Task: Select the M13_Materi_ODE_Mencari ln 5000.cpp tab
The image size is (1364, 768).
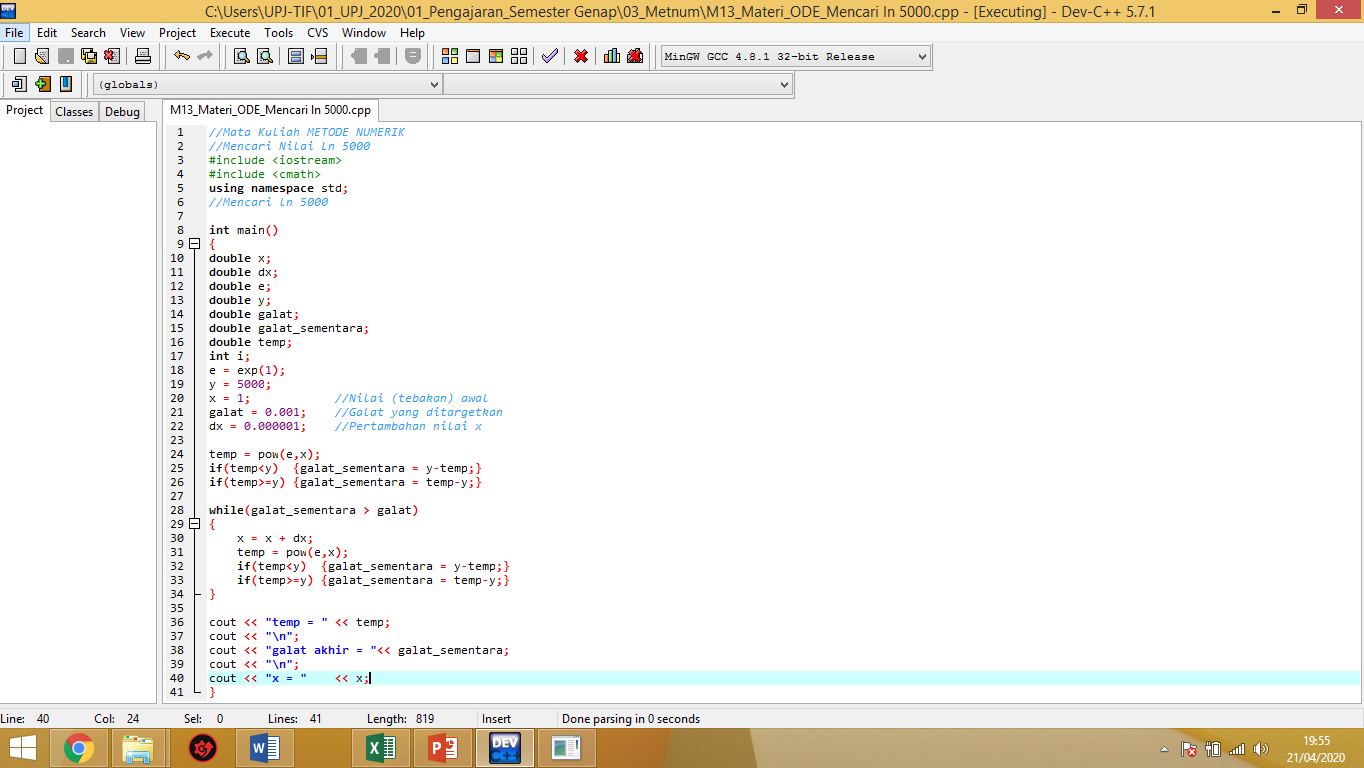Action: coord(270,111)
